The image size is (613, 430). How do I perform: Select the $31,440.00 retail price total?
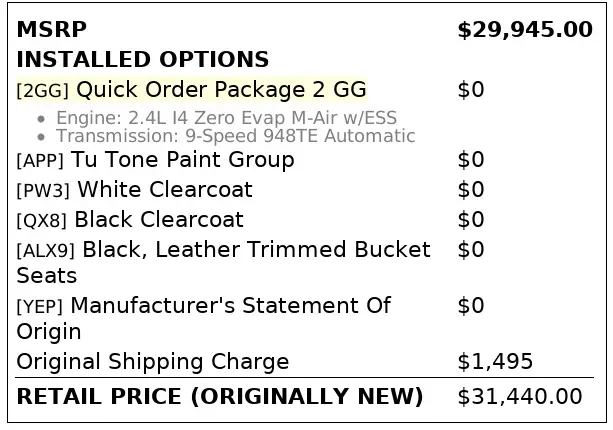click(519, 397)
